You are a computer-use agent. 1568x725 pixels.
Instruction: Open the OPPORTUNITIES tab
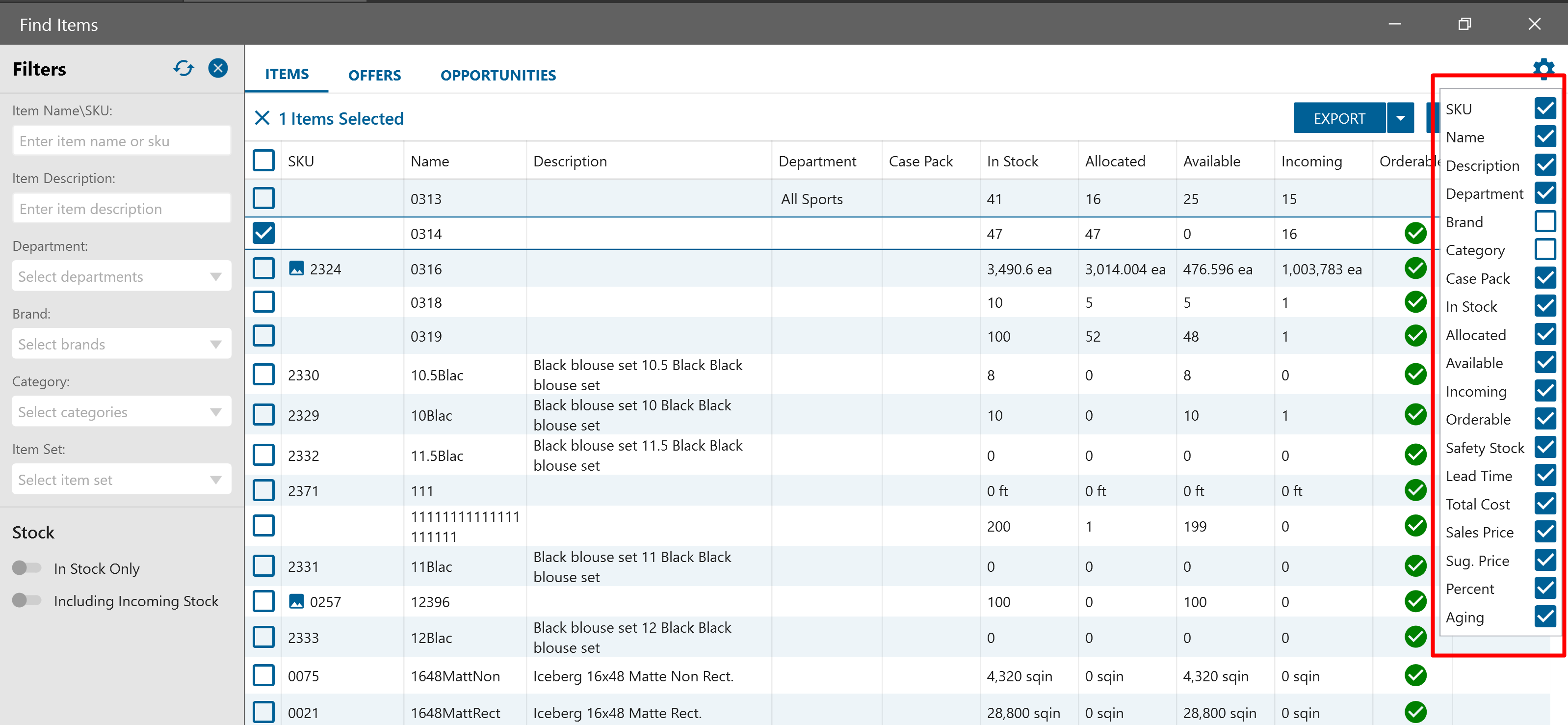pos(498,75)
